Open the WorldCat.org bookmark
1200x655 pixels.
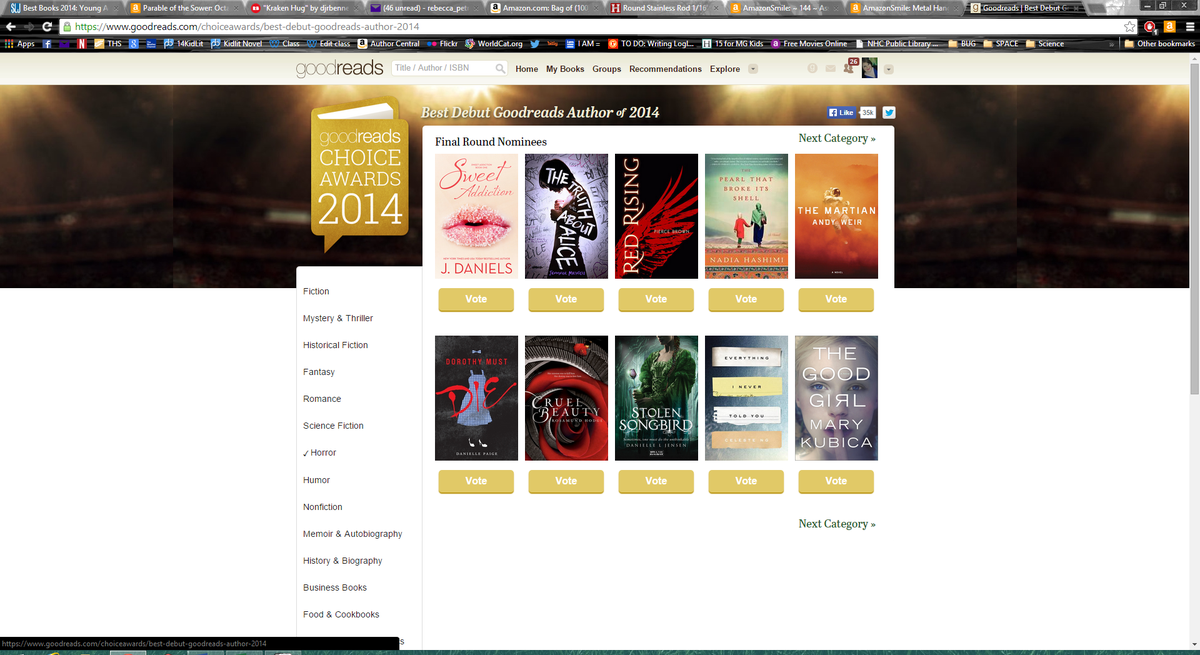click(x=494, y=44)
